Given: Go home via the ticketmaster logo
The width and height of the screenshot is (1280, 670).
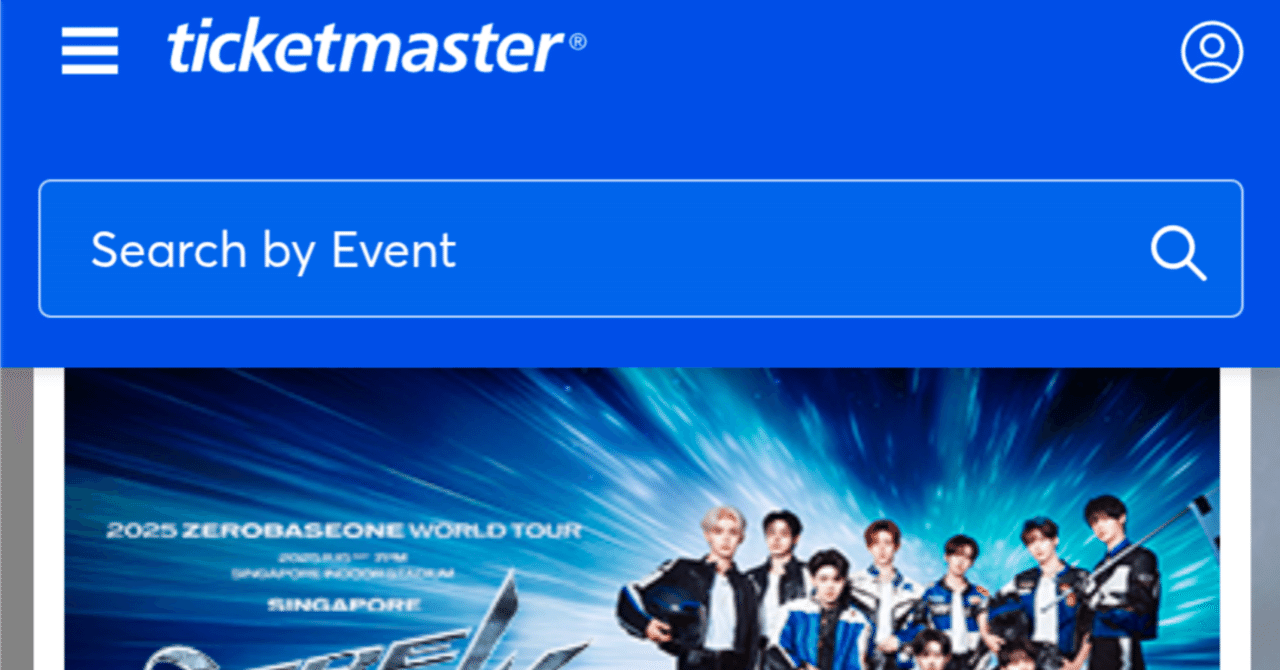Looking at the screenshot, I should 366,47.
